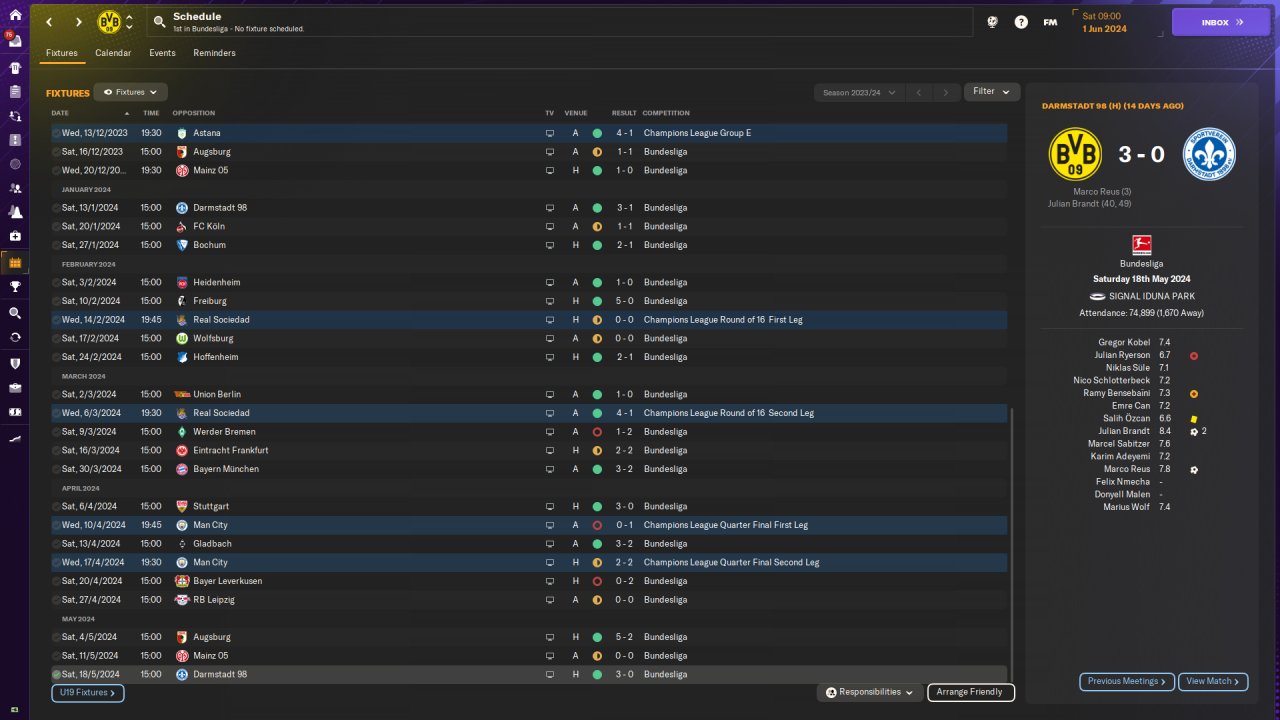1280x720 pixels.
Task: Open the club switcher arrows beside the BVB badge
Action: click(x=129, y=22)
